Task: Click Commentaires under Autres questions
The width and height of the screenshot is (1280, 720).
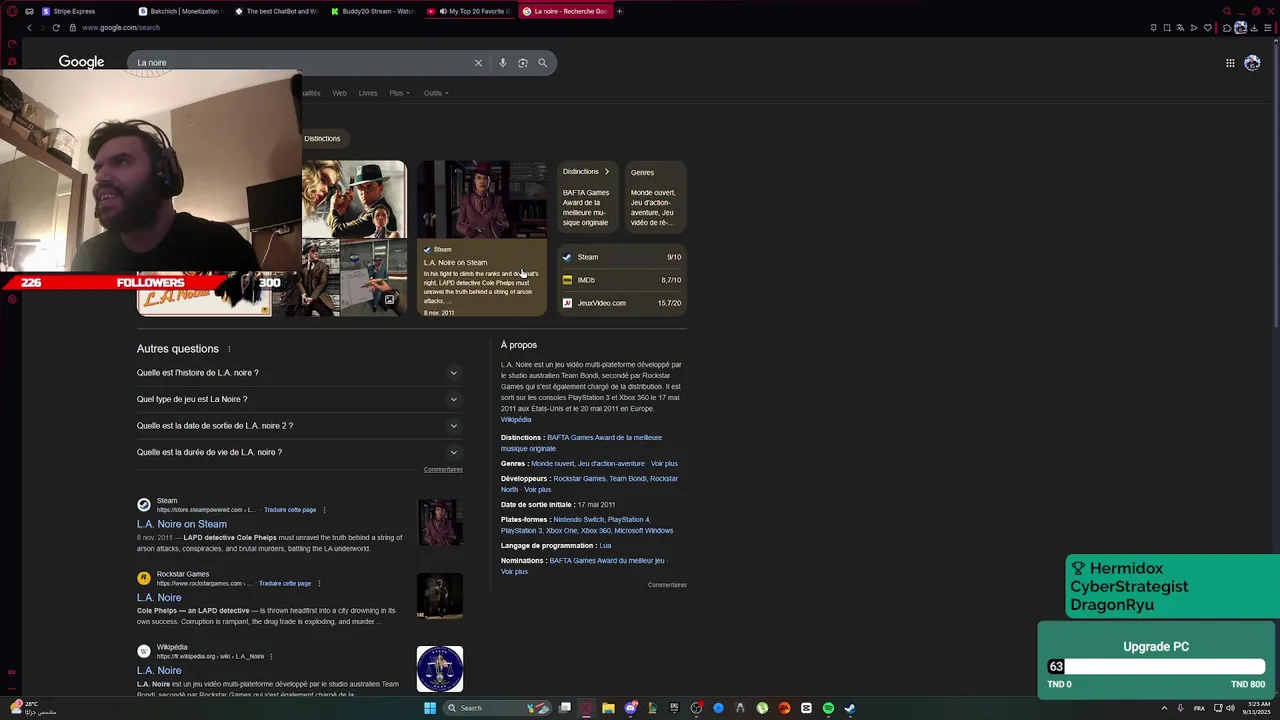Action: 443,470
